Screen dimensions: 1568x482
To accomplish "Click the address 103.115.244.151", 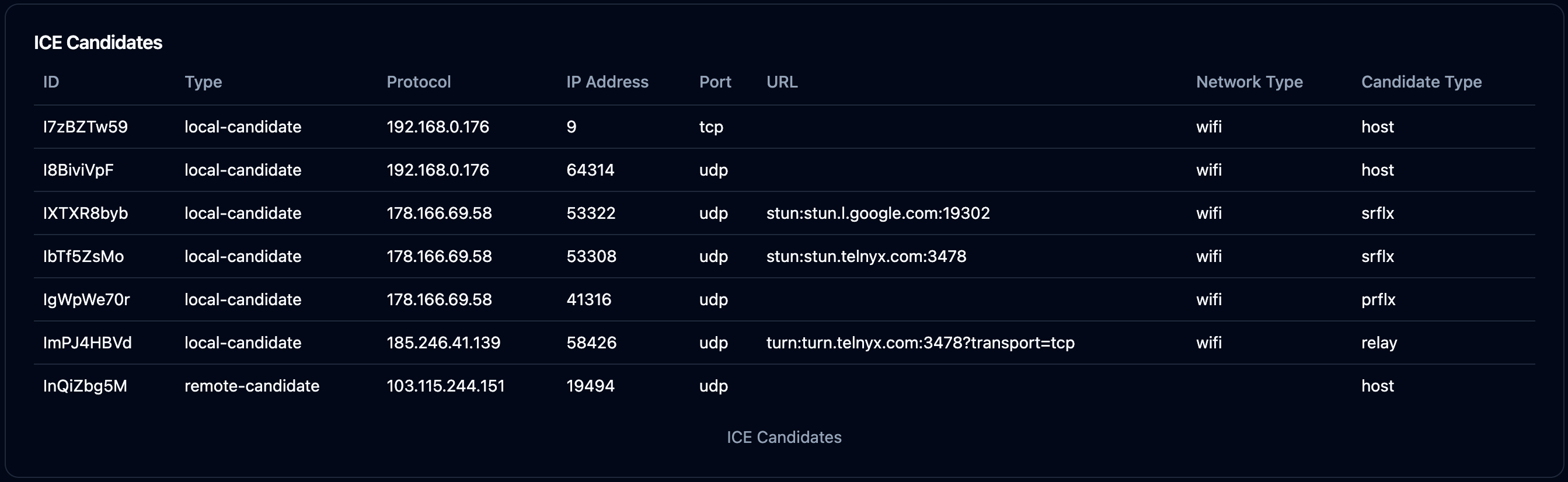I will 445,386.
